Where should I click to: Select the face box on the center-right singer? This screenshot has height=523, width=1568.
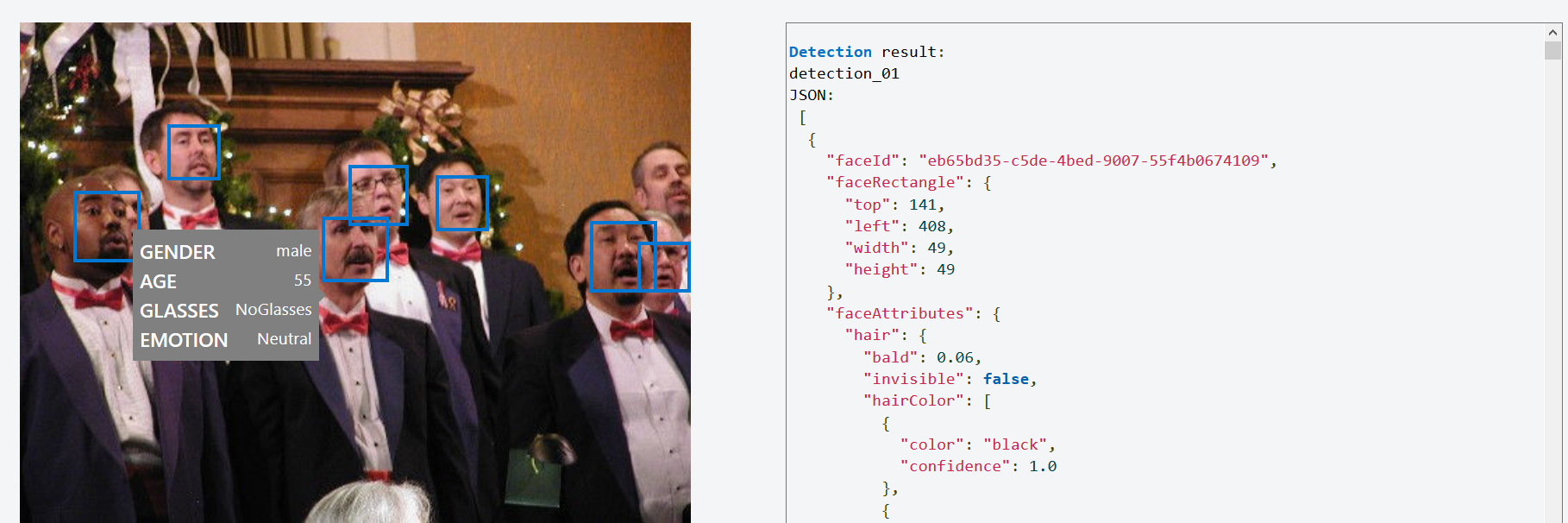click(x=462, y=203)
